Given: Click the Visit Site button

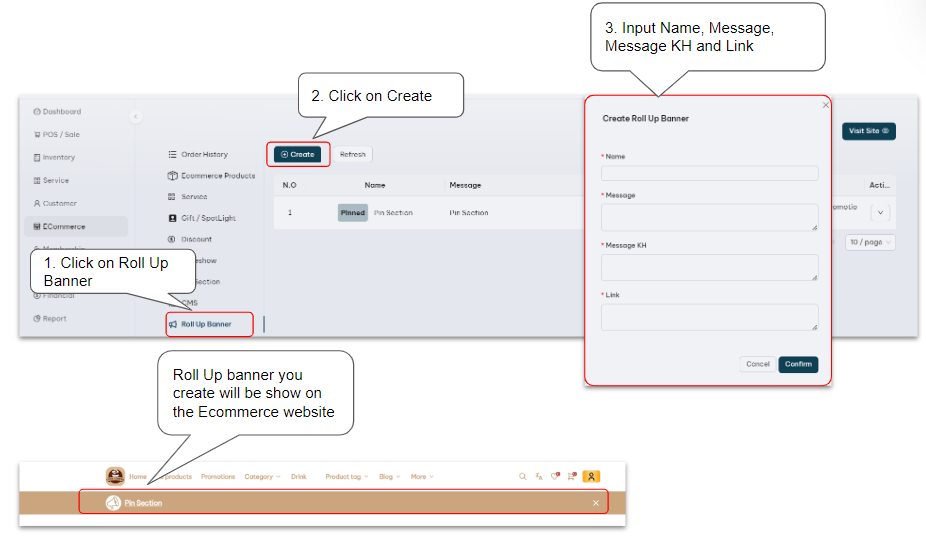Looking at the screenshot, I should [x=868, y=131].
